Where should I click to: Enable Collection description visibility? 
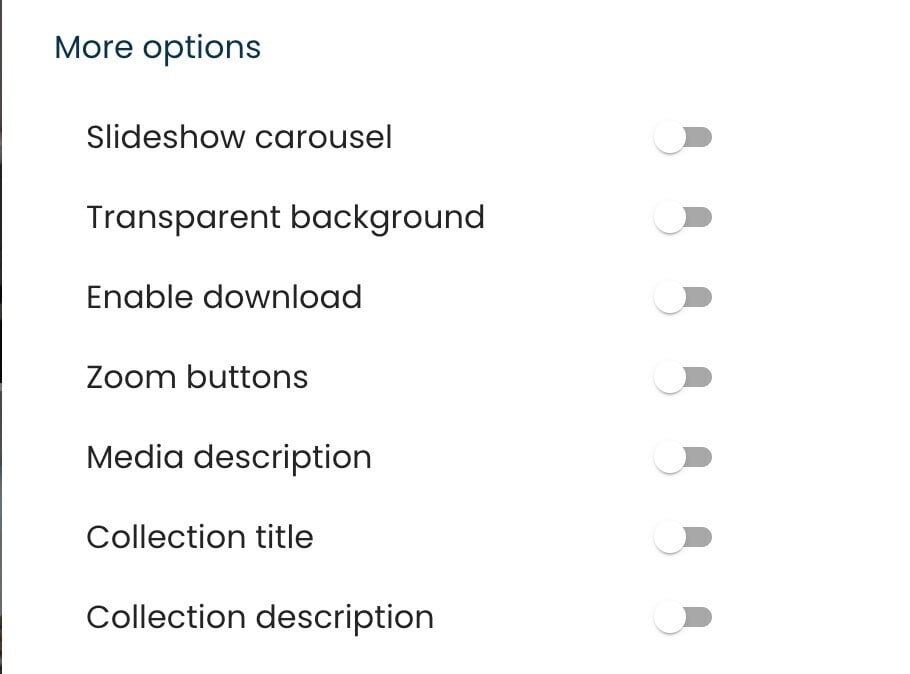click(684, 616)
